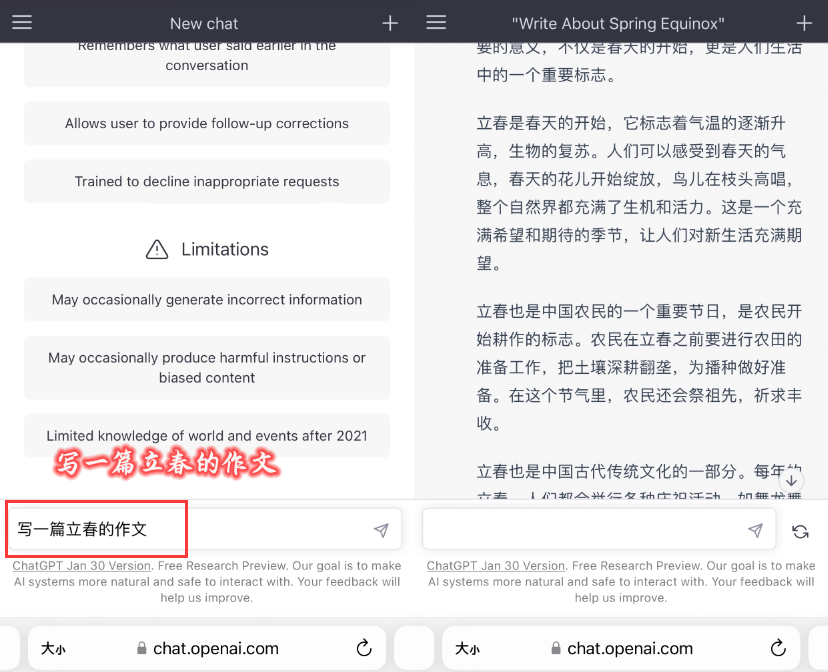
Task: Tap chat.openai.com URL in the left address bar
Action: pyautogui.click(x=215, y=648)
